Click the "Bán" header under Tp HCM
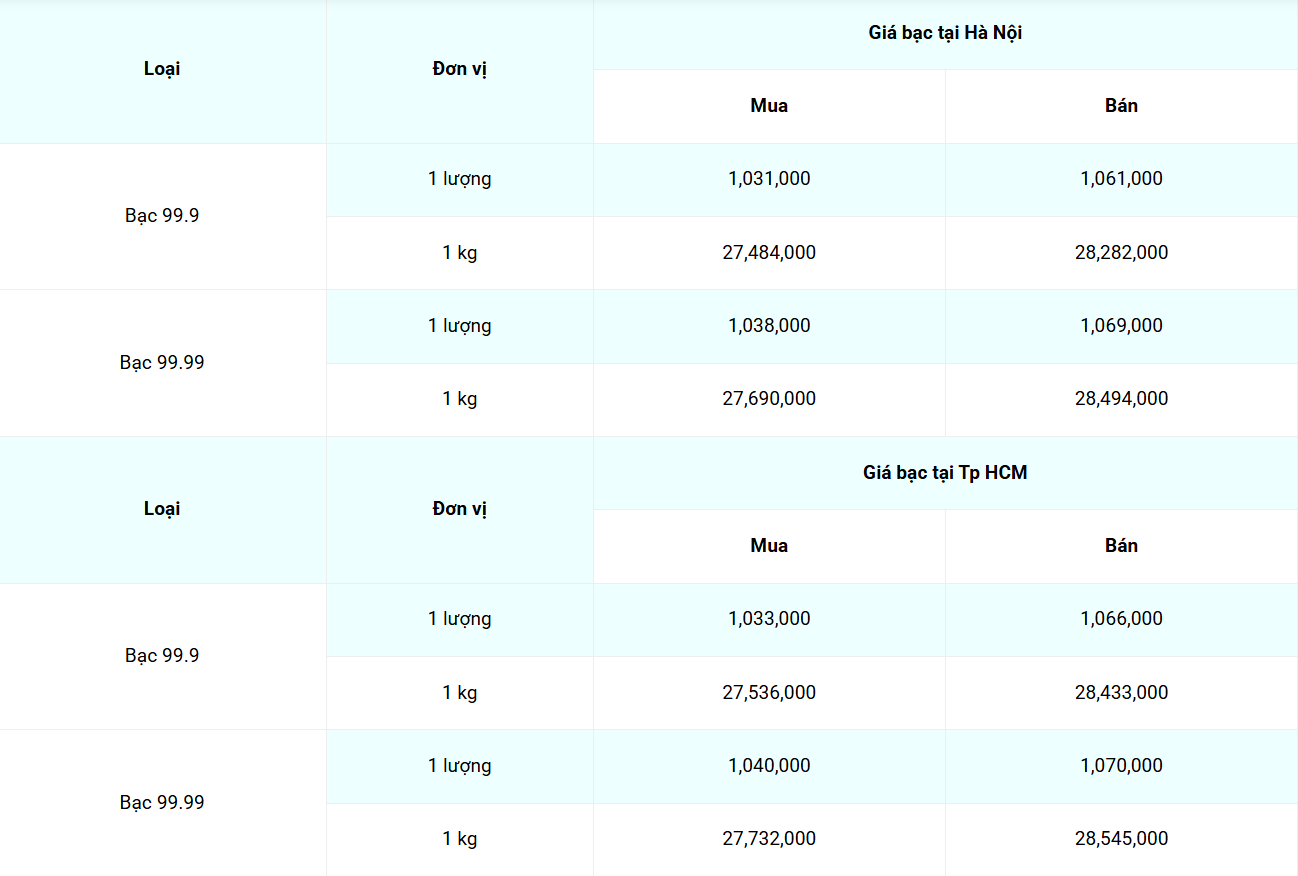1298x876 pixels. click(x=1121, y=545)
